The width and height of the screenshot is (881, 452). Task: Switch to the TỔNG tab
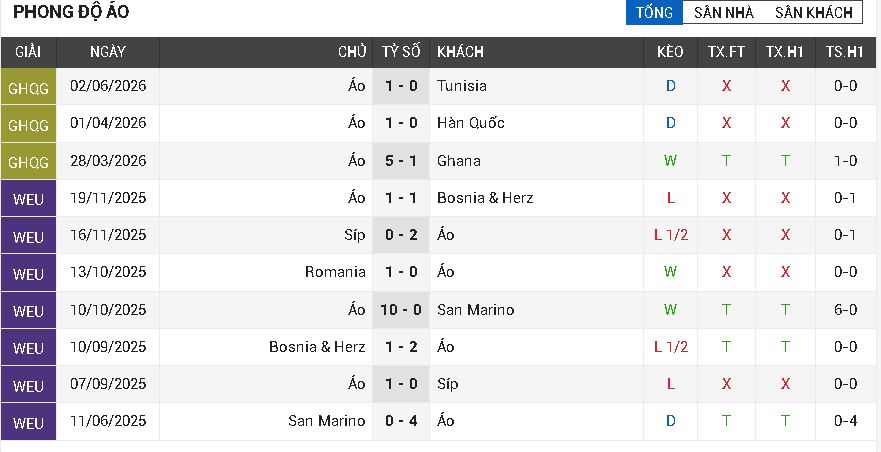(x=654, y=12)
